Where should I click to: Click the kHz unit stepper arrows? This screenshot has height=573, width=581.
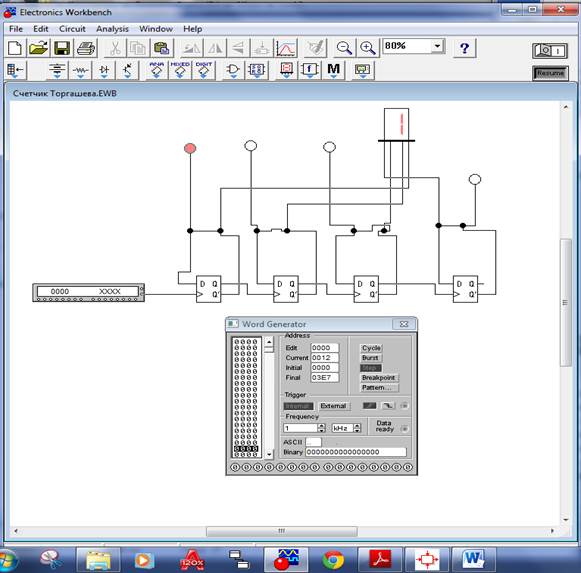tap(357, 428)
